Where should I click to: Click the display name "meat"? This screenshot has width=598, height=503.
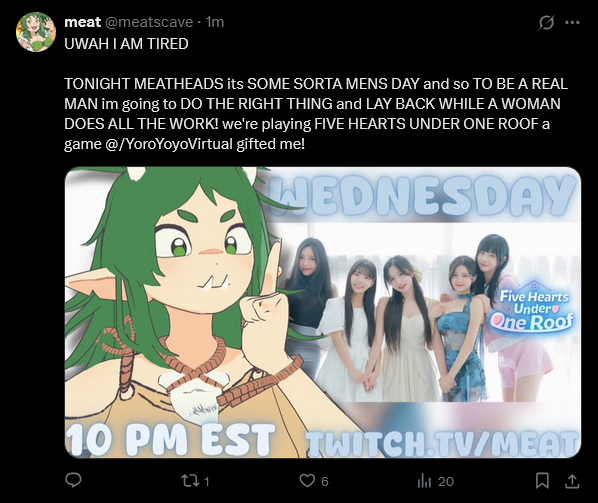tap(82, 22)
